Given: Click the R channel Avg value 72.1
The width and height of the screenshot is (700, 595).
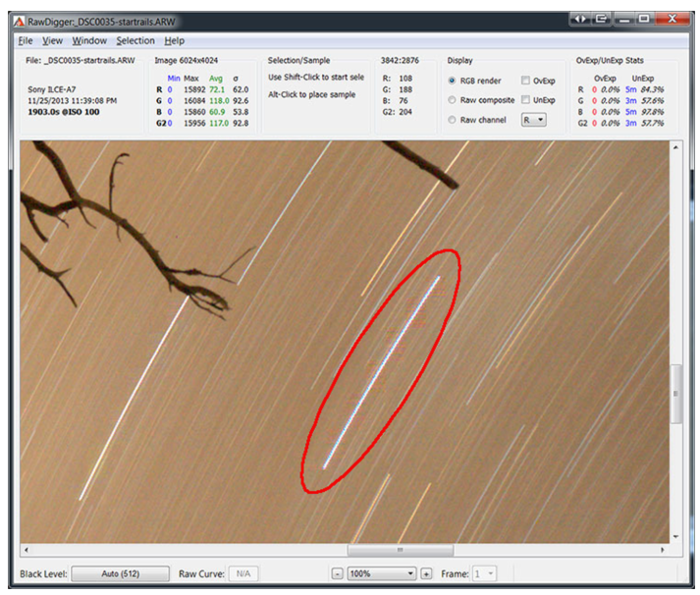Looking at the screenshot, I should coord(217,89).
